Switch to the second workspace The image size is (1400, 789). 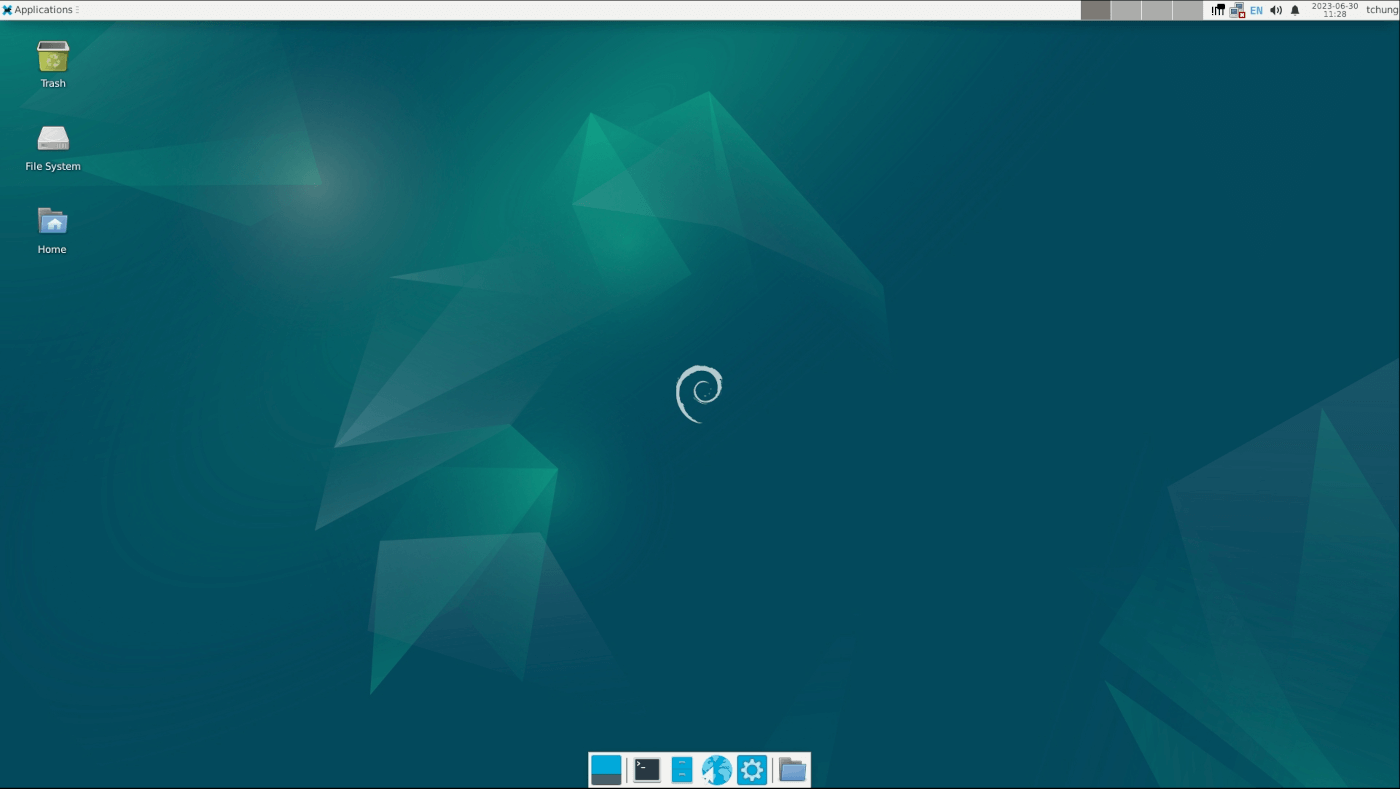click(1128, 10)
